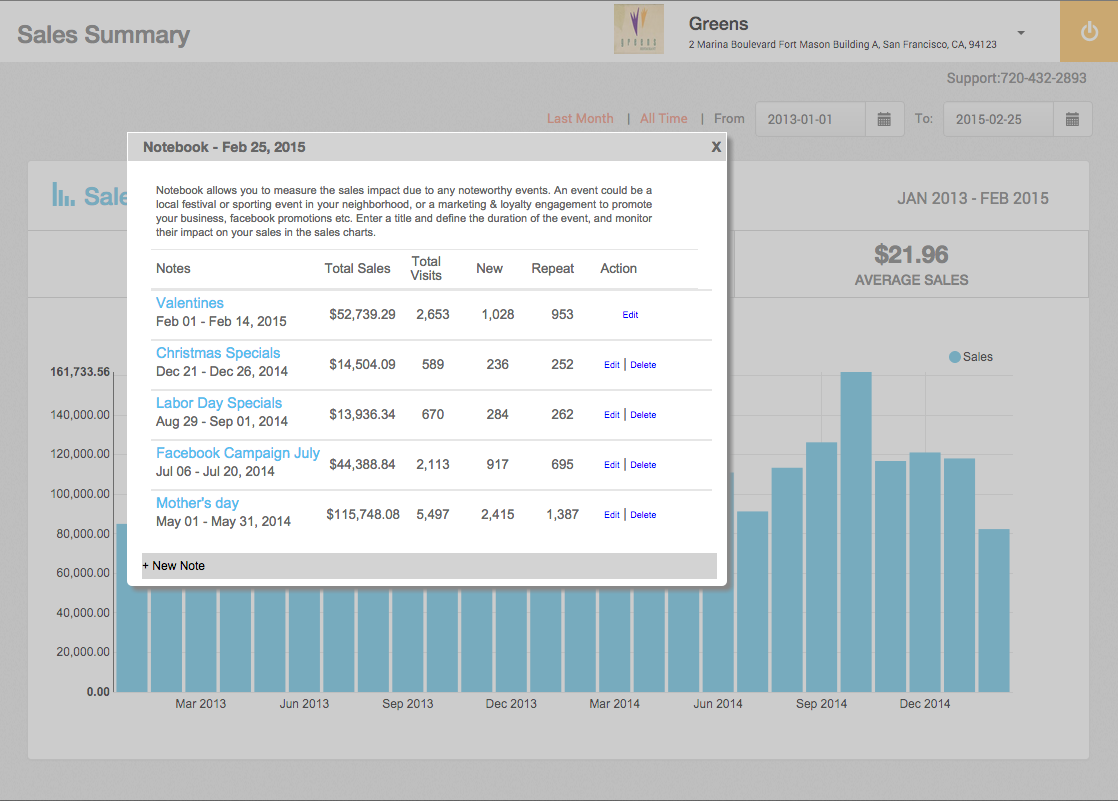This screenshot has width=1118, height=801.
Task: Click the Total Sales column header
Action: click(357, 268)
